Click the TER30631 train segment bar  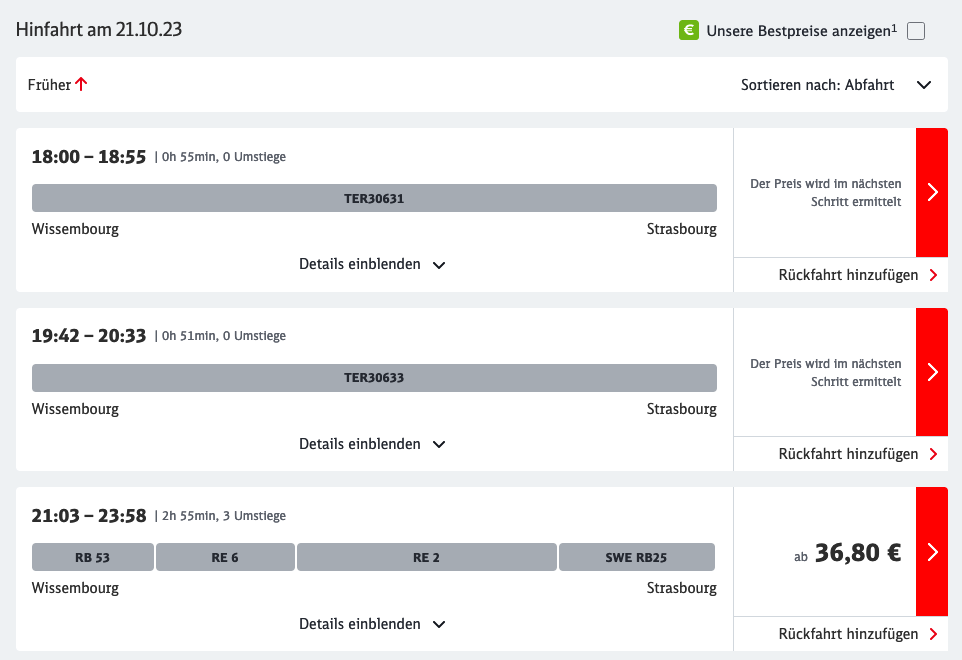[x=374, y=198]
